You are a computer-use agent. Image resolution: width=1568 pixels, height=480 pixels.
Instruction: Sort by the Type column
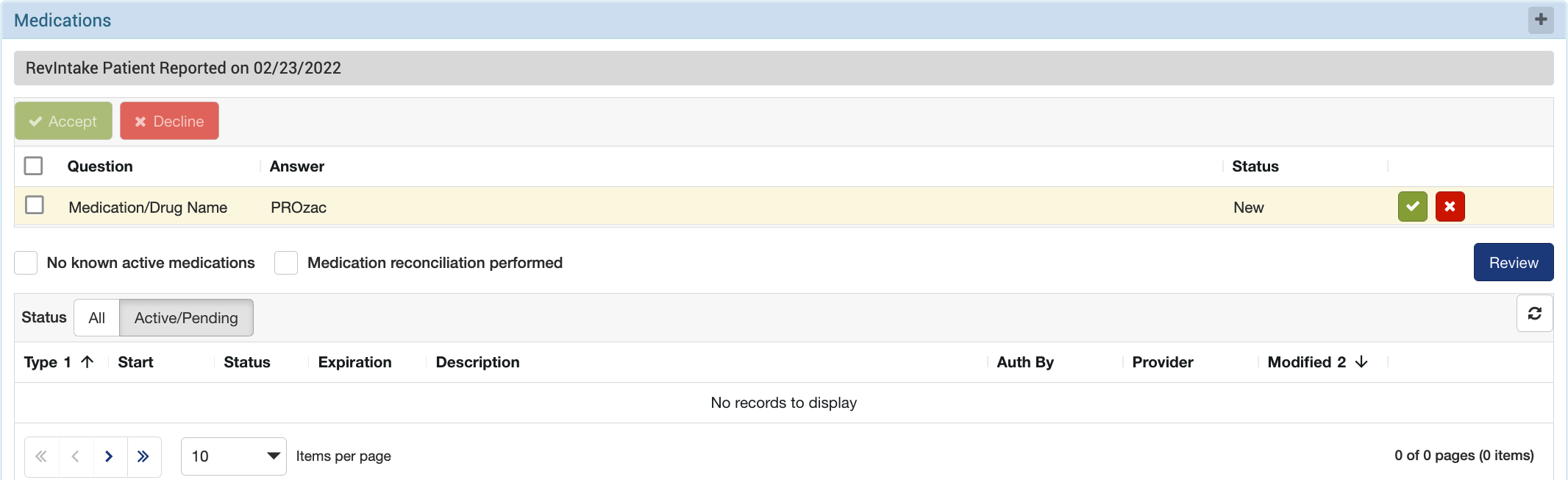(x=41, y=362)
